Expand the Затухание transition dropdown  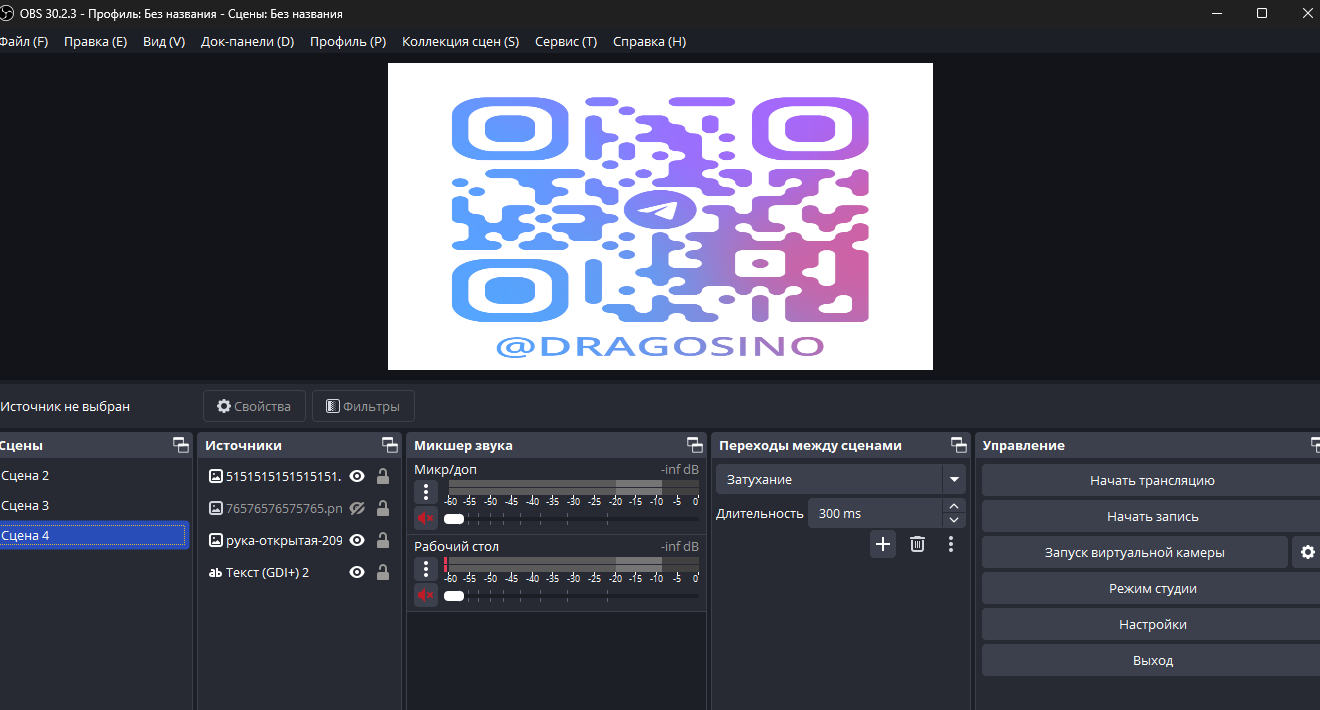tap(954, 480)
